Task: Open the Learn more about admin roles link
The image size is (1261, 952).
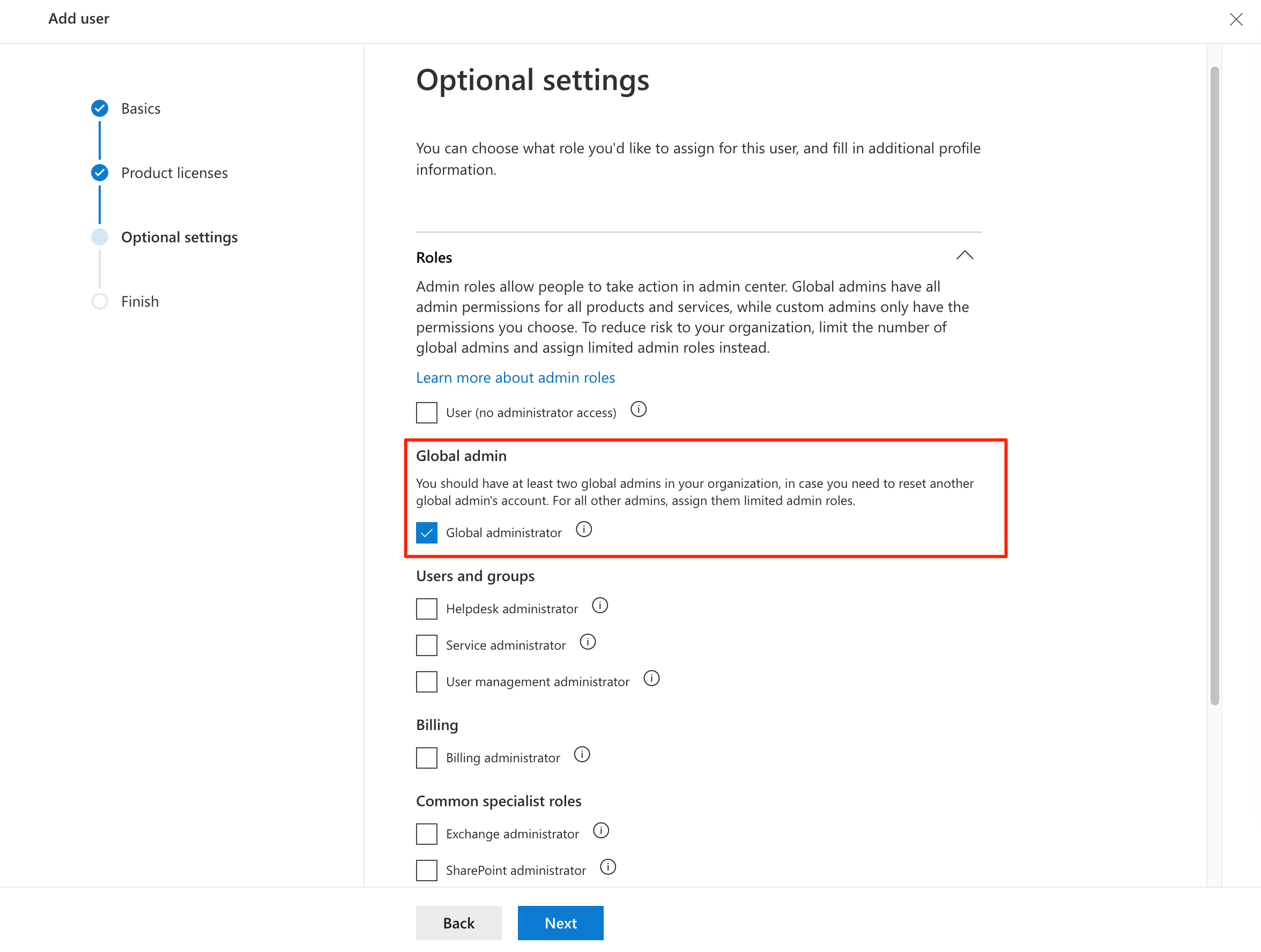Action: pos(515,377)
